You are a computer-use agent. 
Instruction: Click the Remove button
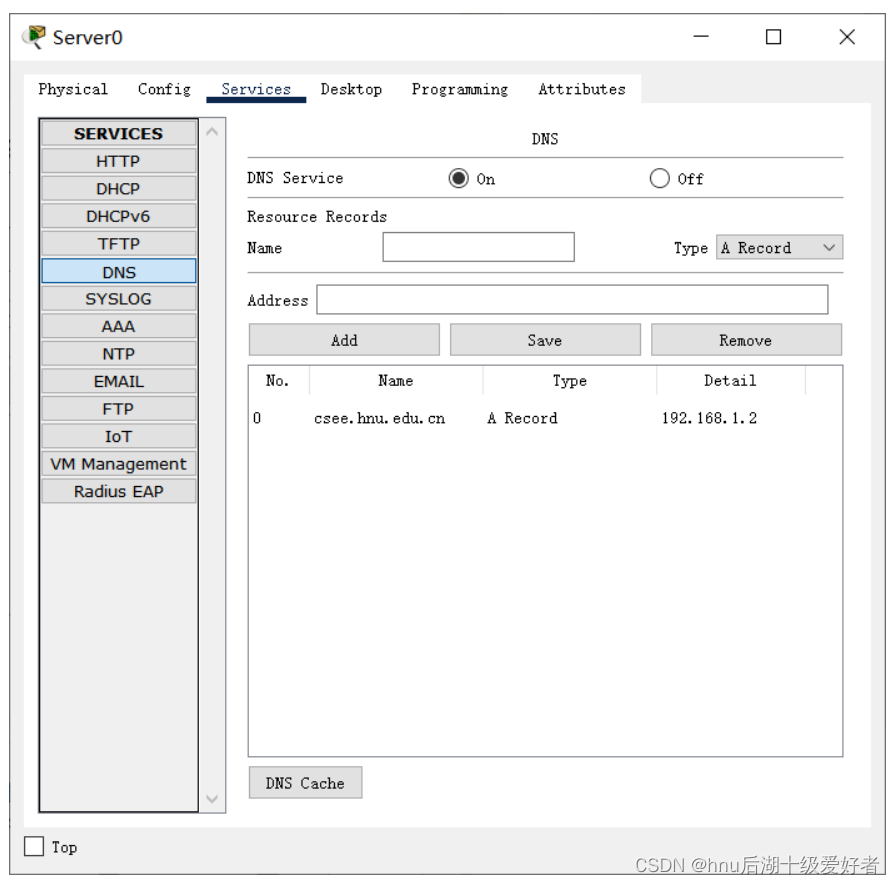click(x=746, y=340)
